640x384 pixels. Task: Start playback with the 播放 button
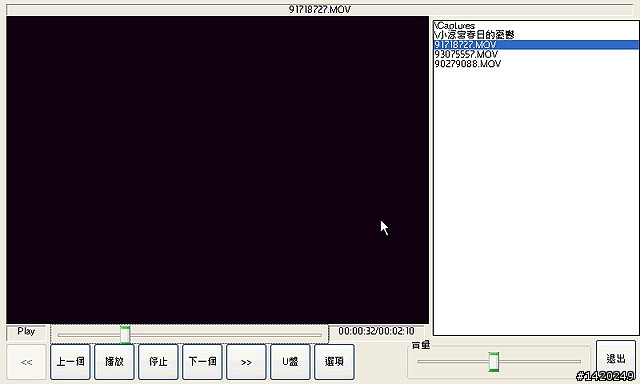114,362
